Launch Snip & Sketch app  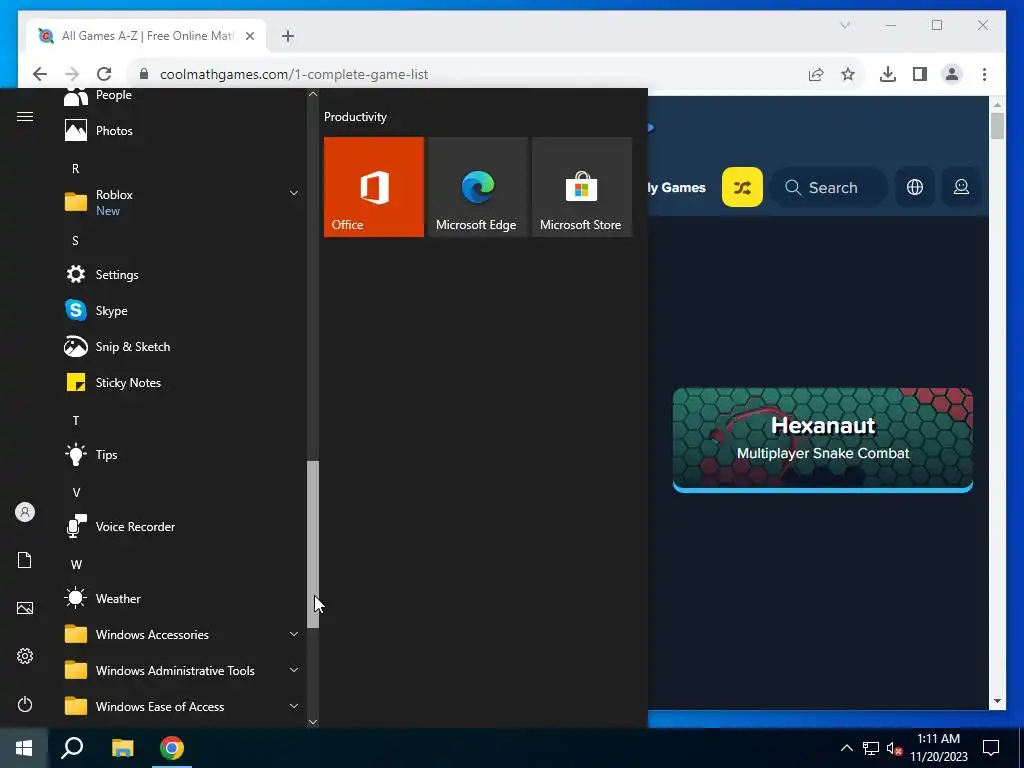tap(181, 346)
